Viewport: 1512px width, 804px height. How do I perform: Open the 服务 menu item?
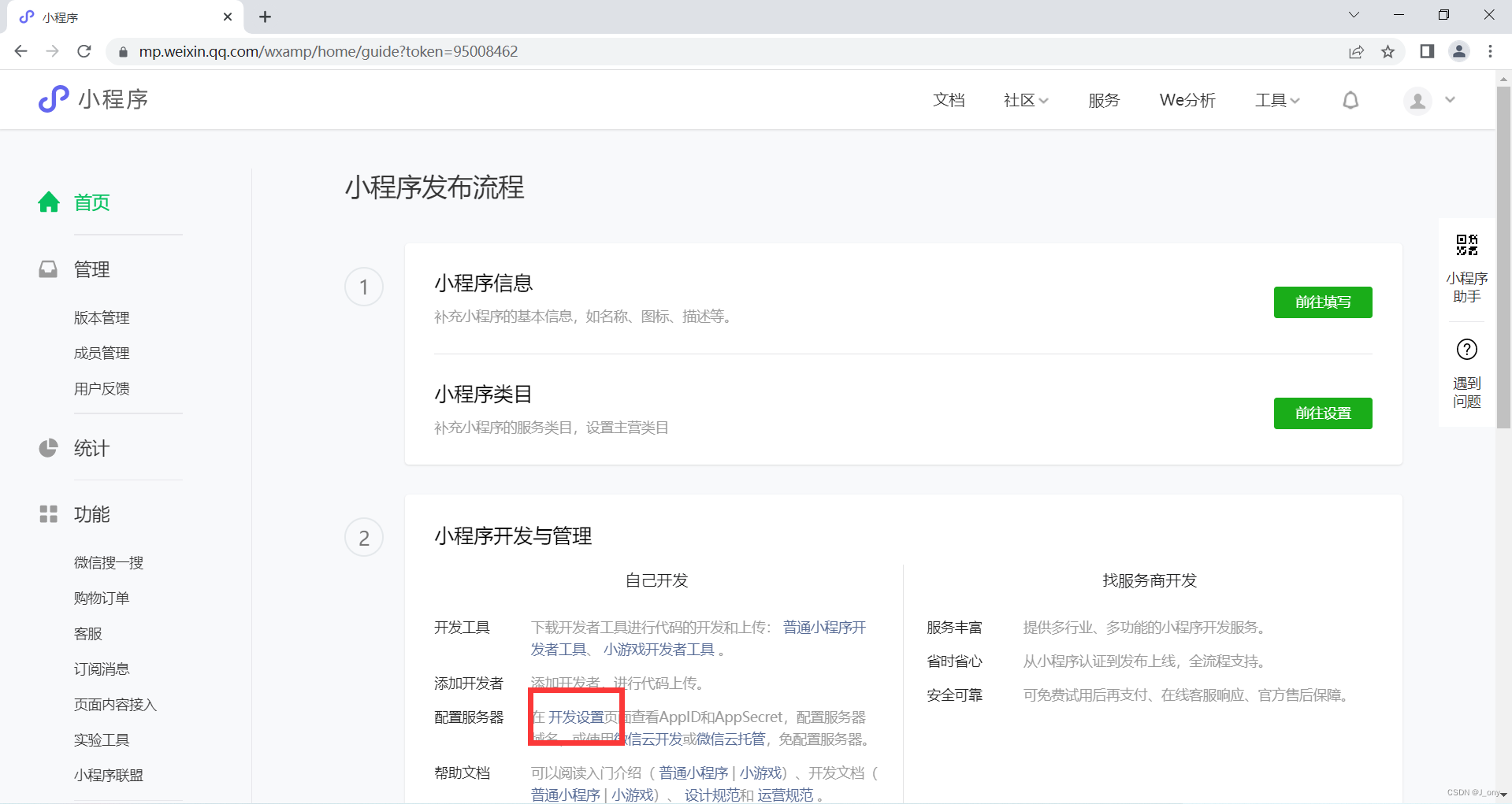pyautogui.click(x=1104, y=100)
